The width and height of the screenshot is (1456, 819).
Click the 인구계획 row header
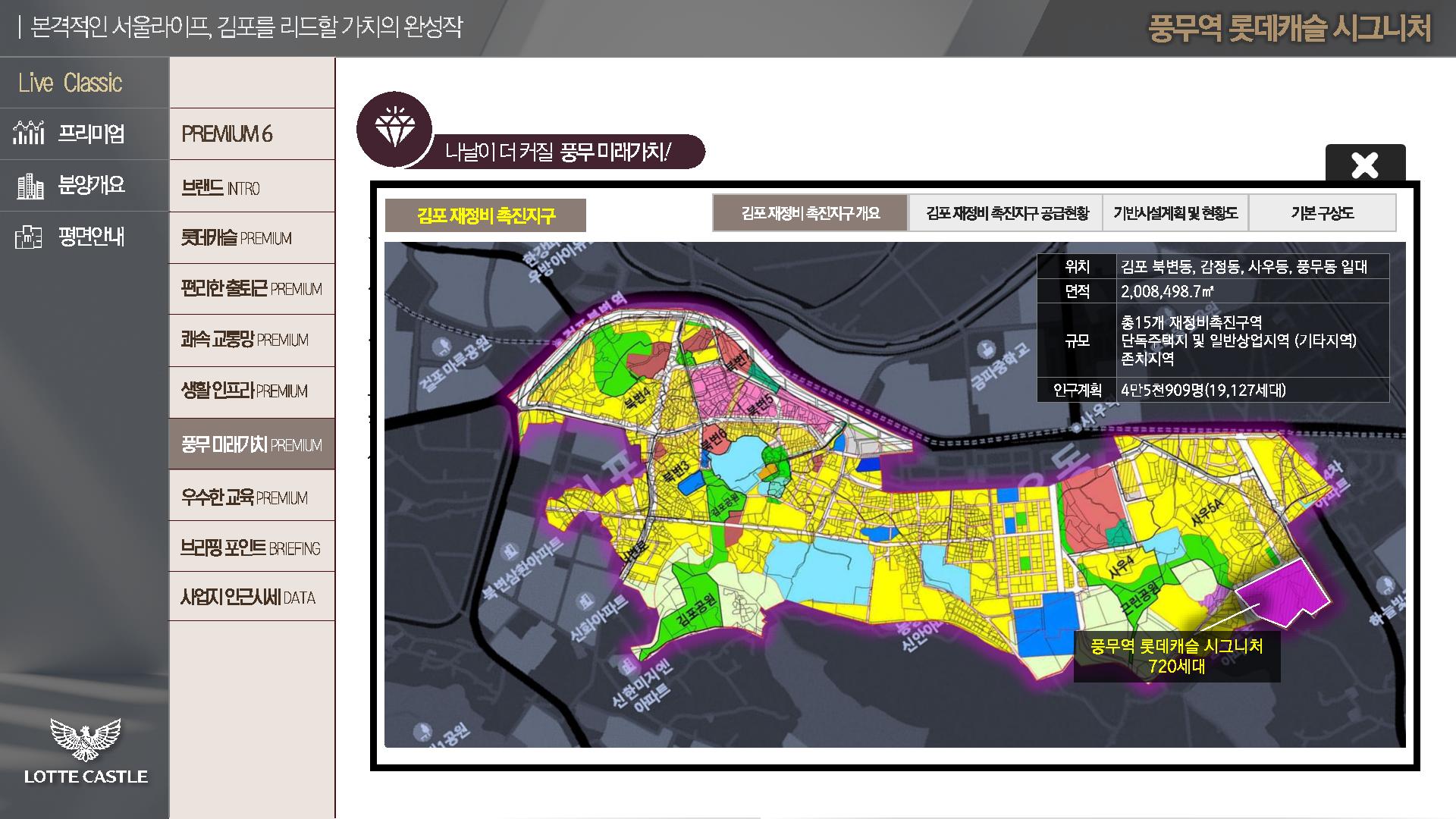coord(1077,391)
